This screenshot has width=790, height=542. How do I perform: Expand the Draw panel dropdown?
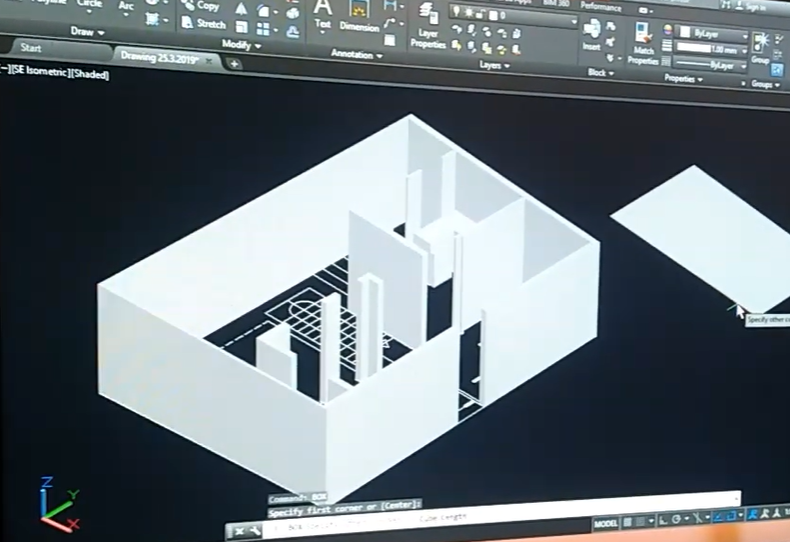87,32
